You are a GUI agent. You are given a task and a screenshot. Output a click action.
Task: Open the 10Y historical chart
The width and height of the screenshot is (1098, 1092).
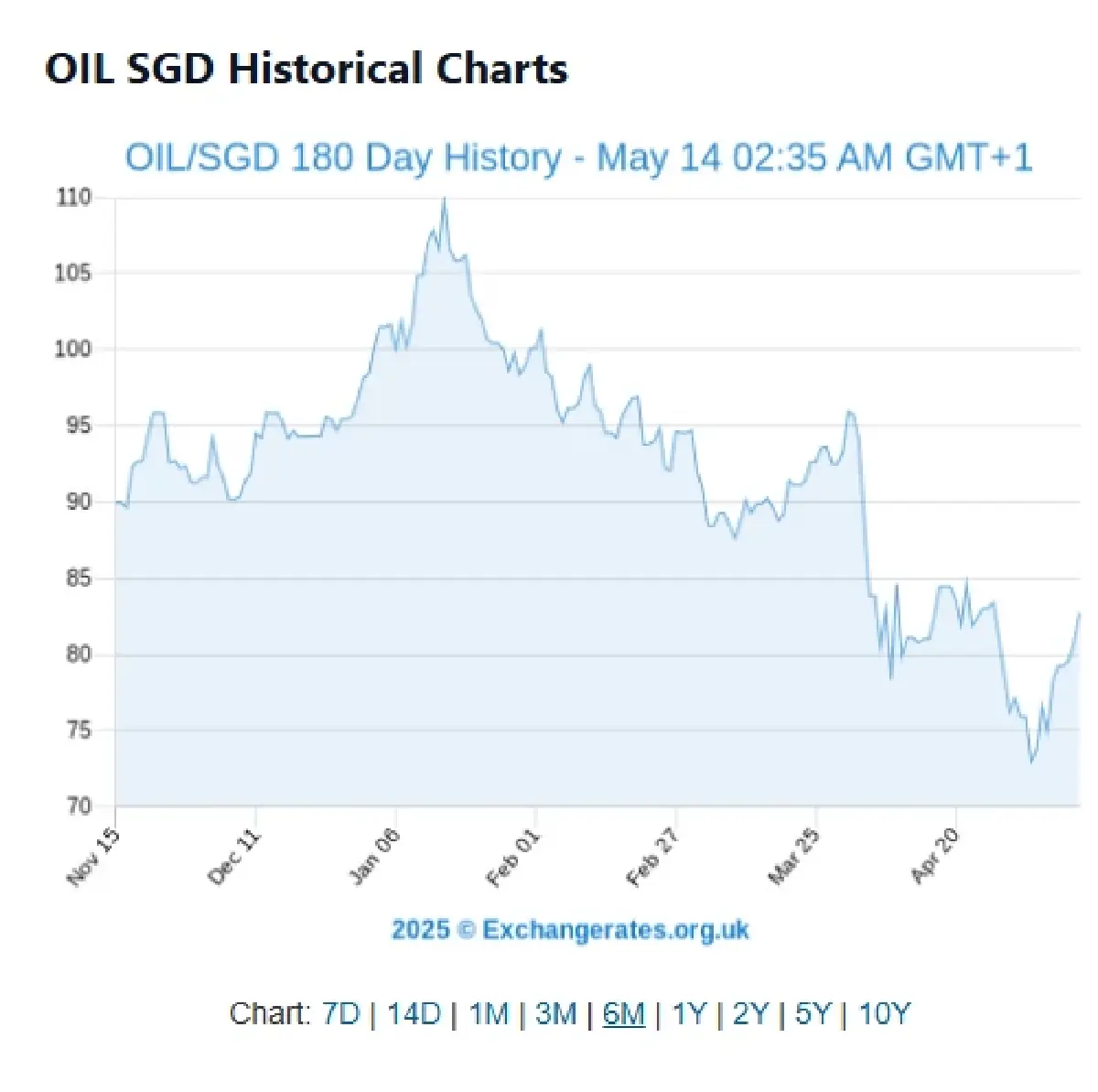pos(884,1014)
